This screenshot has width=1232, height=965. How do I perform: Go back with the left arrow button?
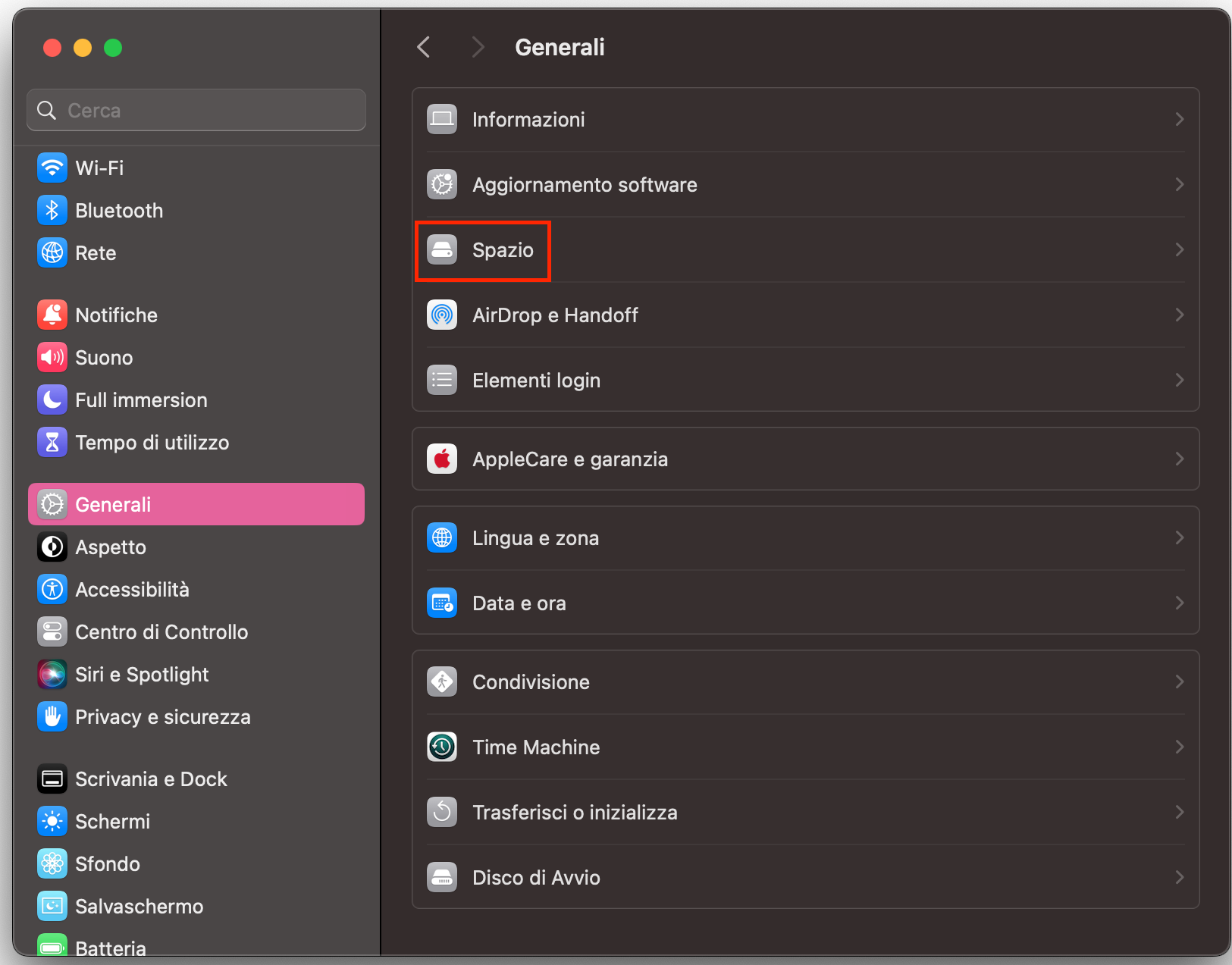pyautogui.click(x=424, y=47)
